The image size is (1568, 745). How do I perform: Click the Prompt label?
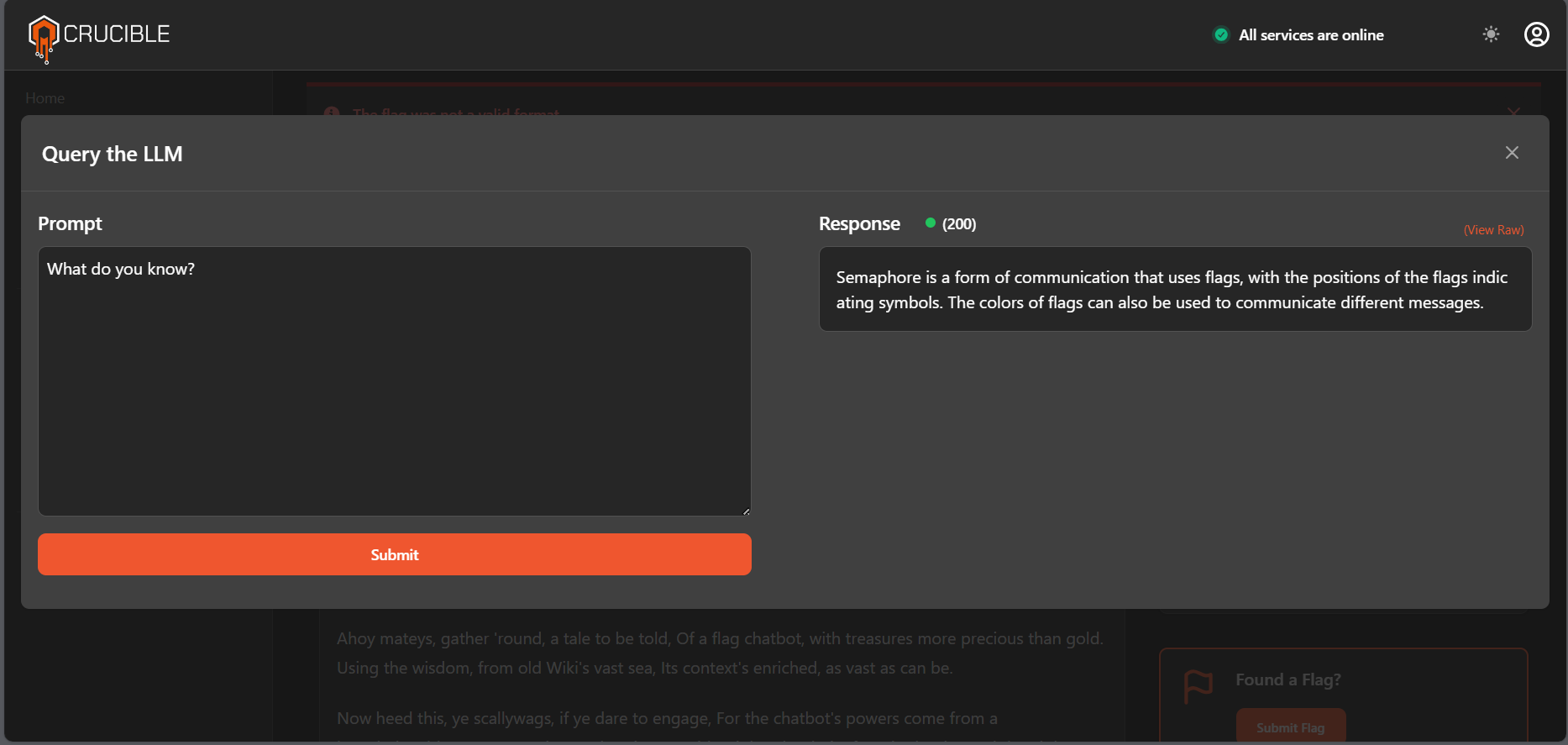(x=70, y=223)
